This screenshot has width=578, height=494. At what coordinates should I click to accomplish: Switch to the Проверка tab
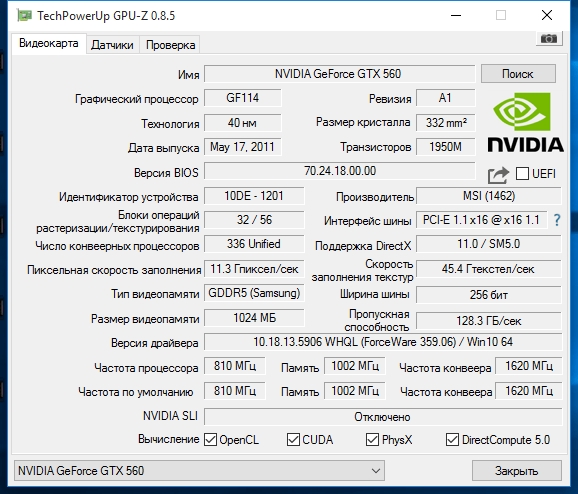click(170, 45)
